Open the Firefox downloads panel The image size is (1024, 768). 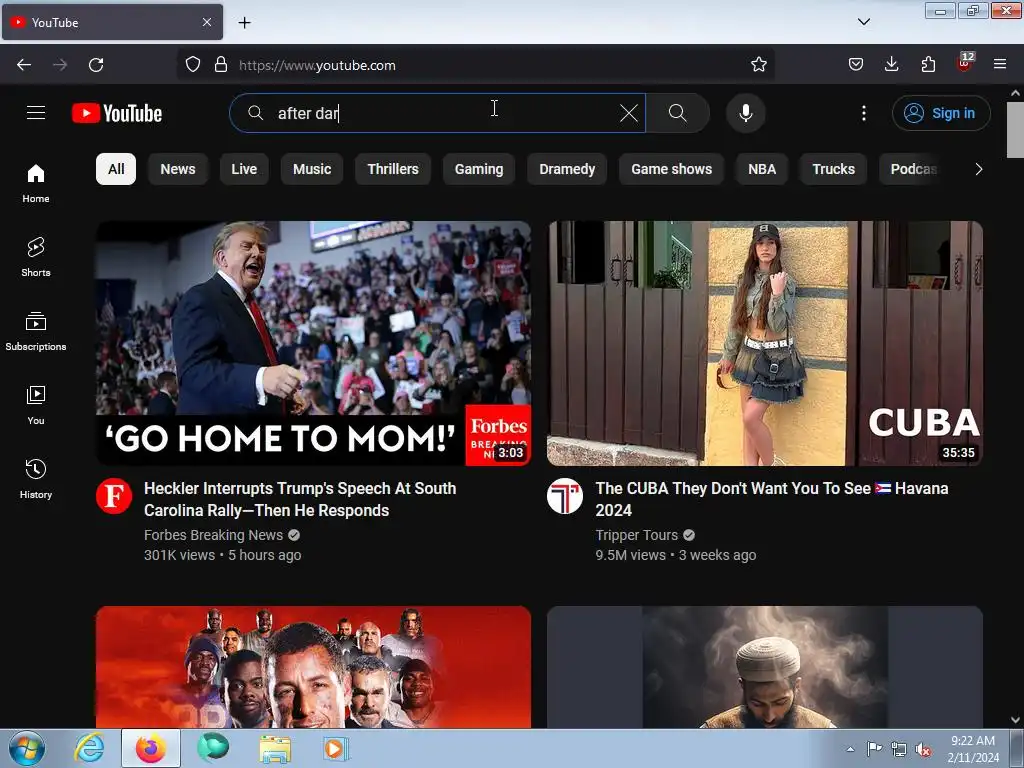tap(891, 64)
